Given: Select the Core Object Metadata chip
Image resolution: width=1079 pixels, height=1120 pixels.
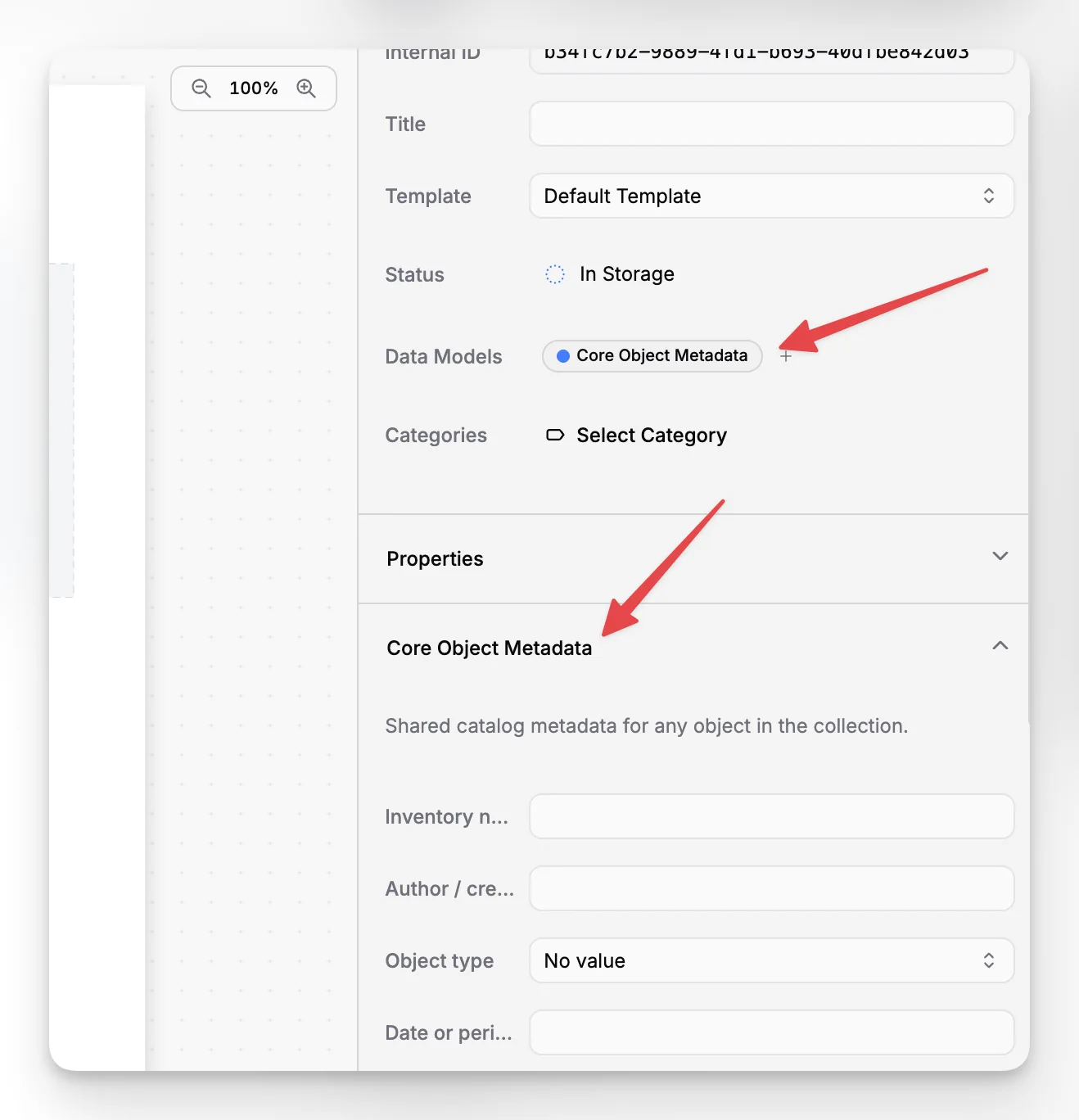Looking at the screenshot, I should [x=652, y=356].
